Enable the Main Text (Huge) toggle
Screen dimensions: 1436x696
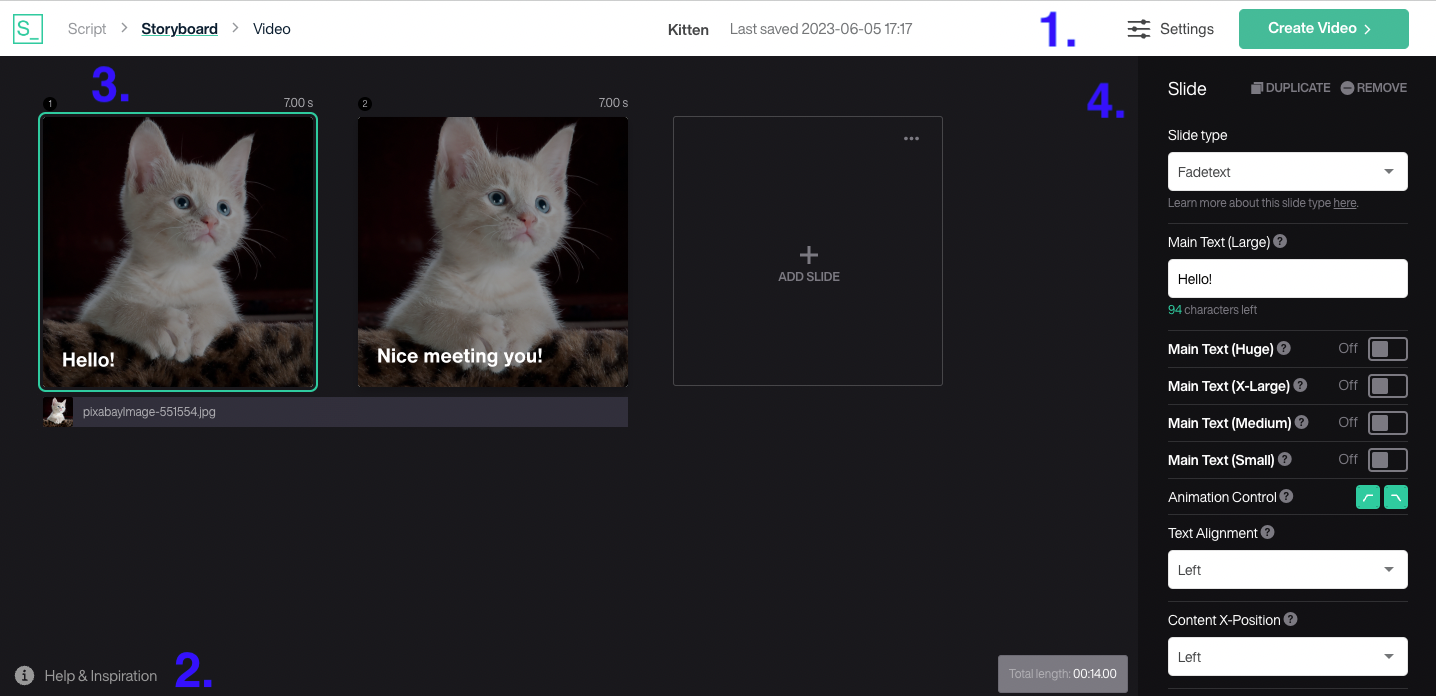pyautogui.click(x=1387, y=348)
